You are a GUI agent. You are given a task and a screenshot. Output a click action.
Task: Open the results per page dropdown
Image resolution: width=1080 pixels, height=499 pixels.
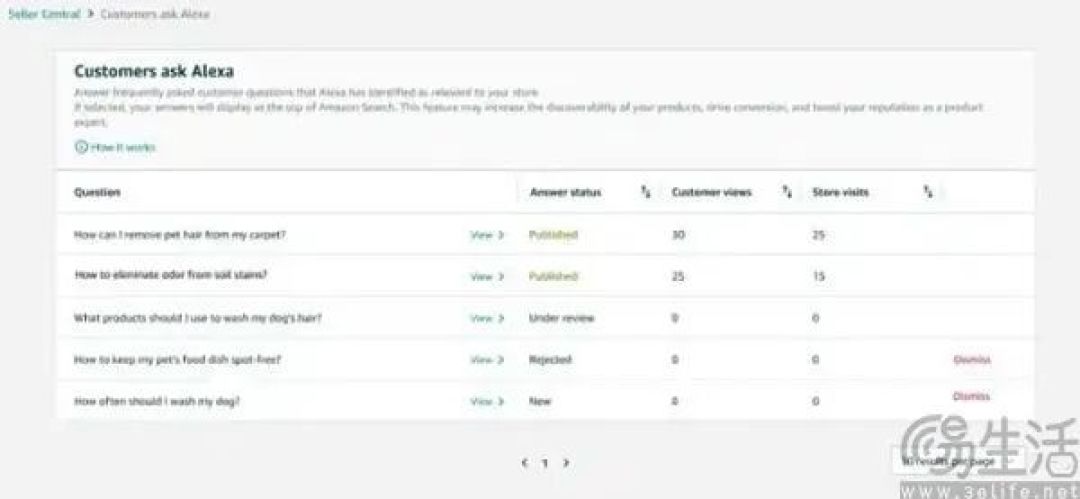(x=948, y=461)
